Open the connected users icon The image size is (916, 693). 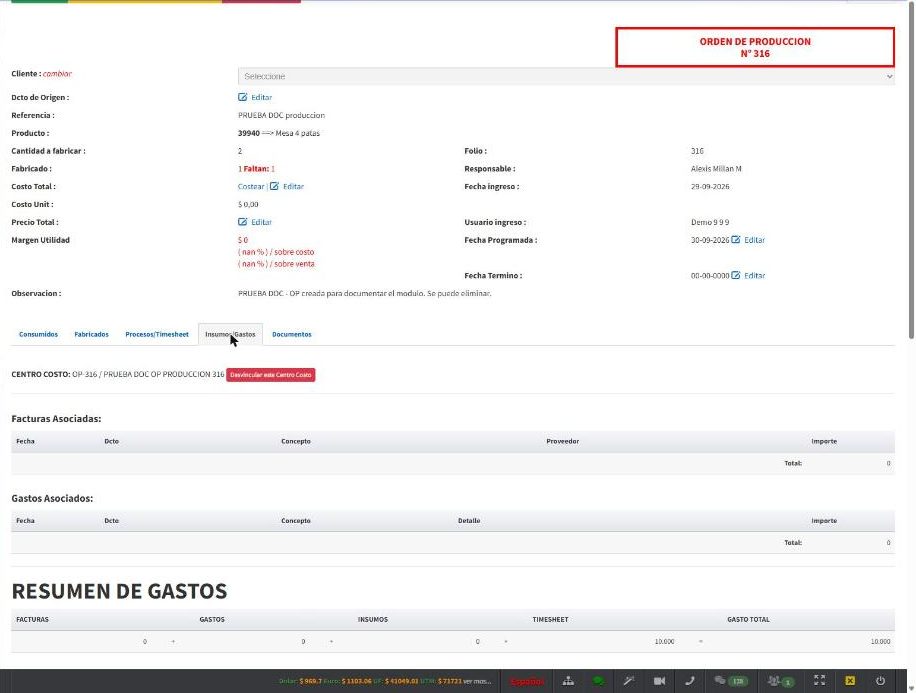pos(781,681)
